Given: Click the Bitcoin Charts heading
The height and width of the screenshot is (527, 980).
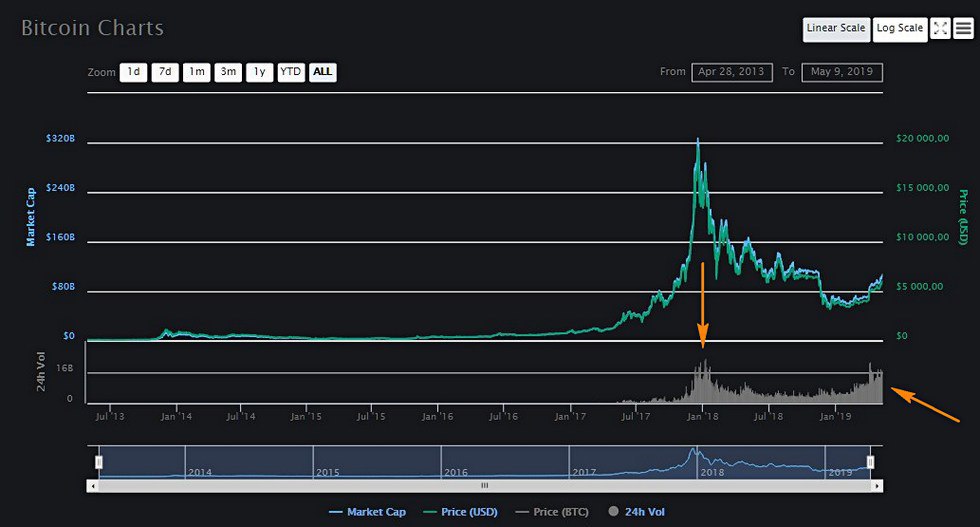Looking at the screenshot, I should point(92,28).
